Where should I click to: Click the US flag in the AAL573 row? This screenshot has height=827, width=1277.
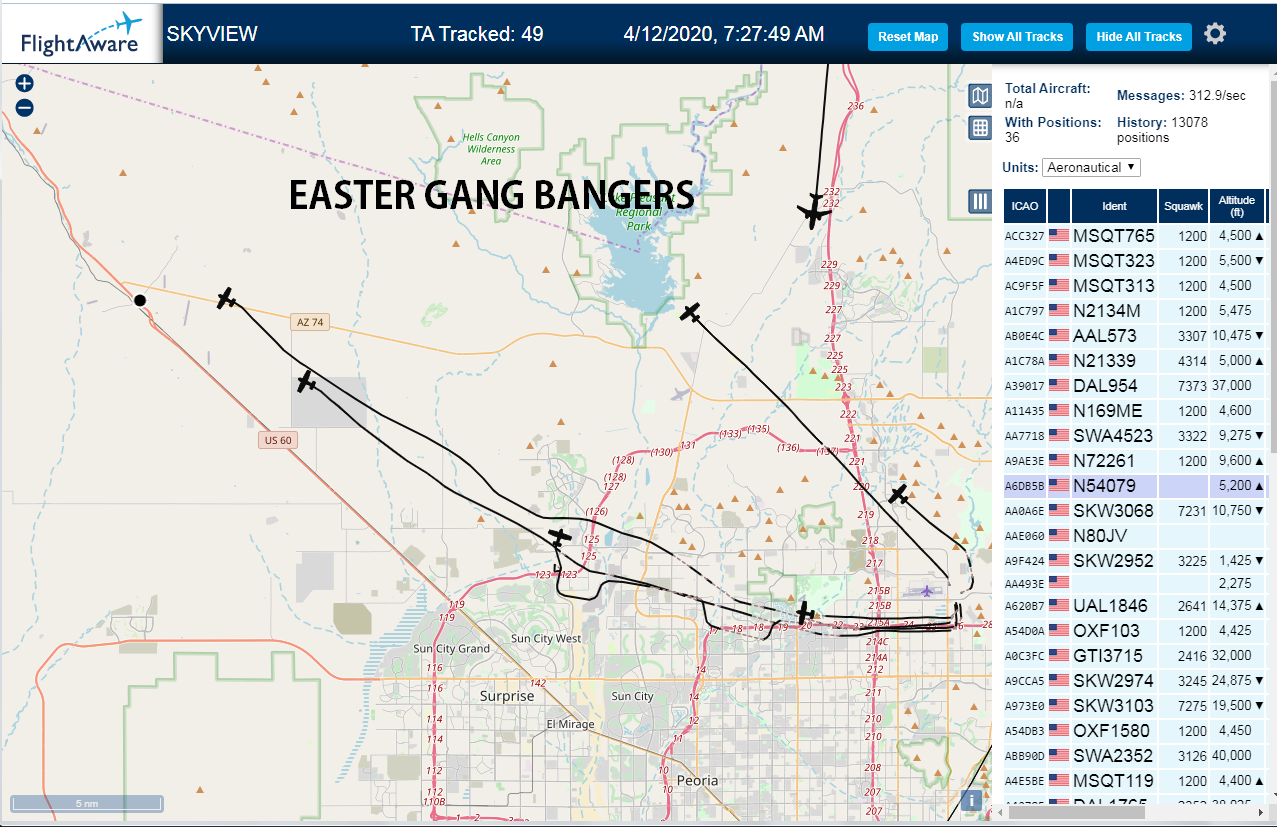click(1058, 335)
